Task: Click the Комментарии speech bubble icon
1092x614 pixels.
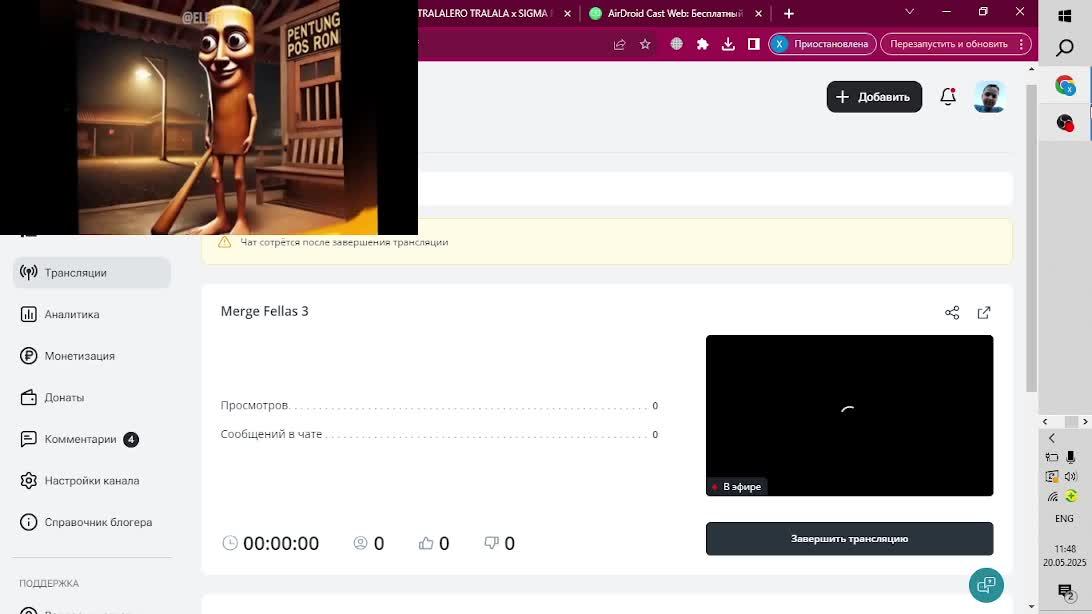Action: (29, 439)
